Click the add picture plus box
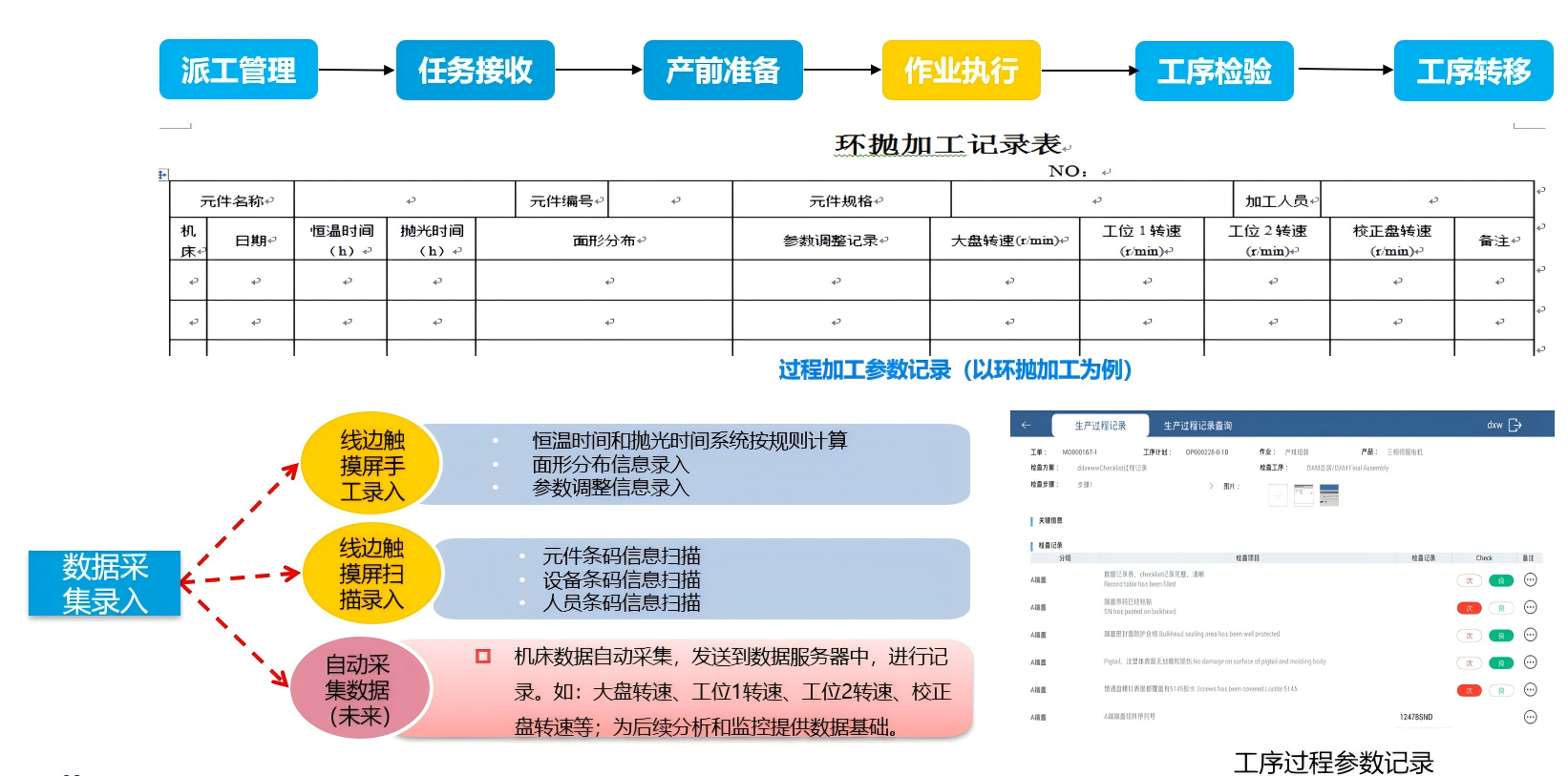 [1278, 494]
